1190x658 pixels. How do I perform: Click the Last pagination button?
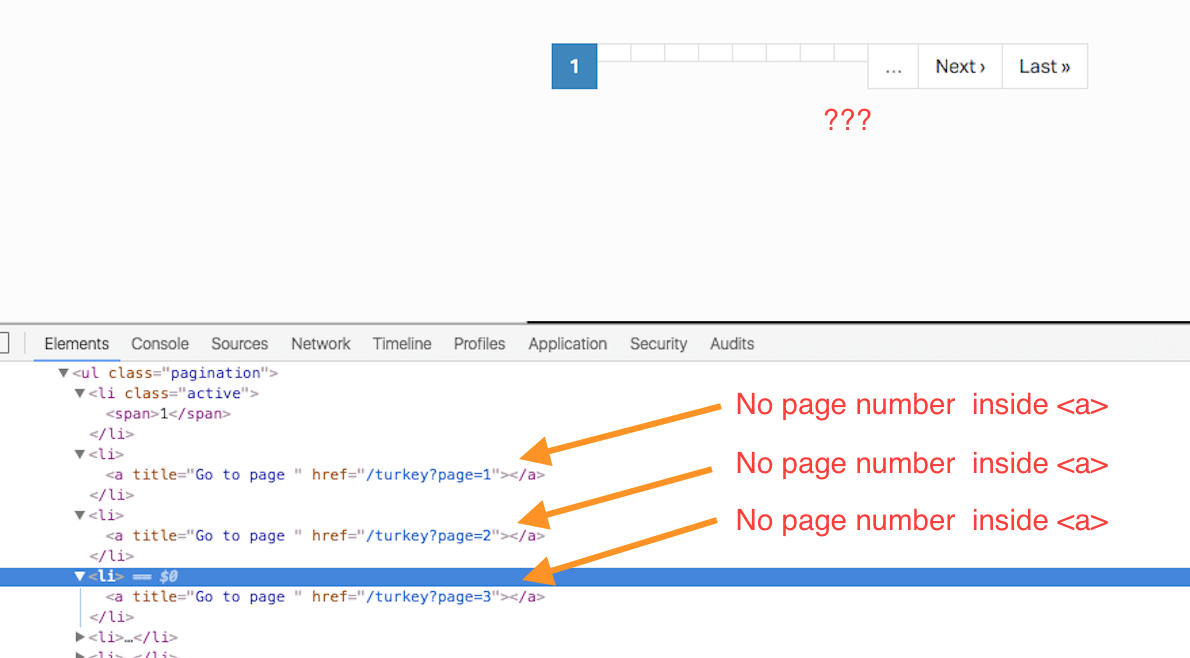pos(1044,66)
